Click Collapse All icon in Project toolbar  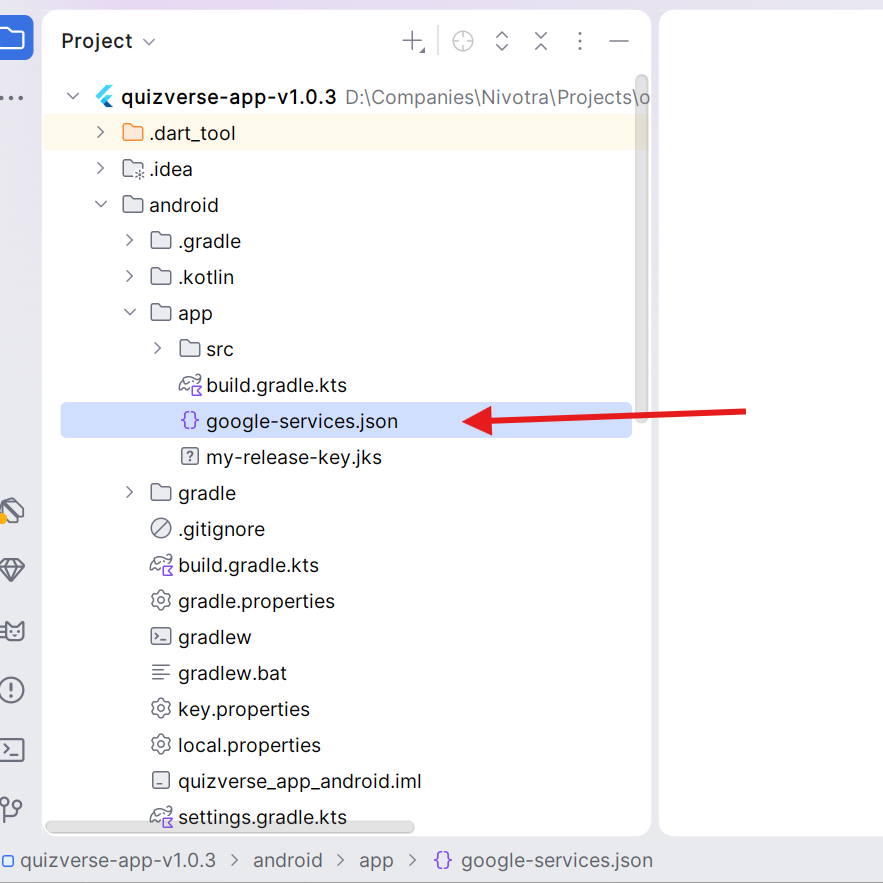(x=541, y=42)
